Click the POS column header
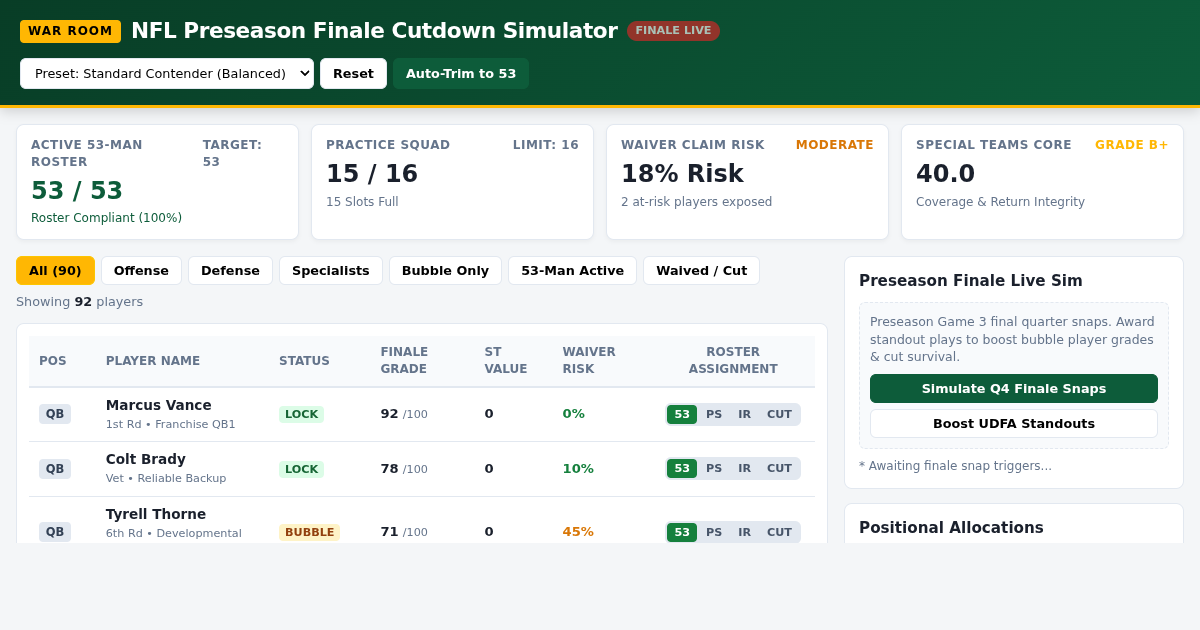This screenshot has height=630, width=1200. (53, 361)
